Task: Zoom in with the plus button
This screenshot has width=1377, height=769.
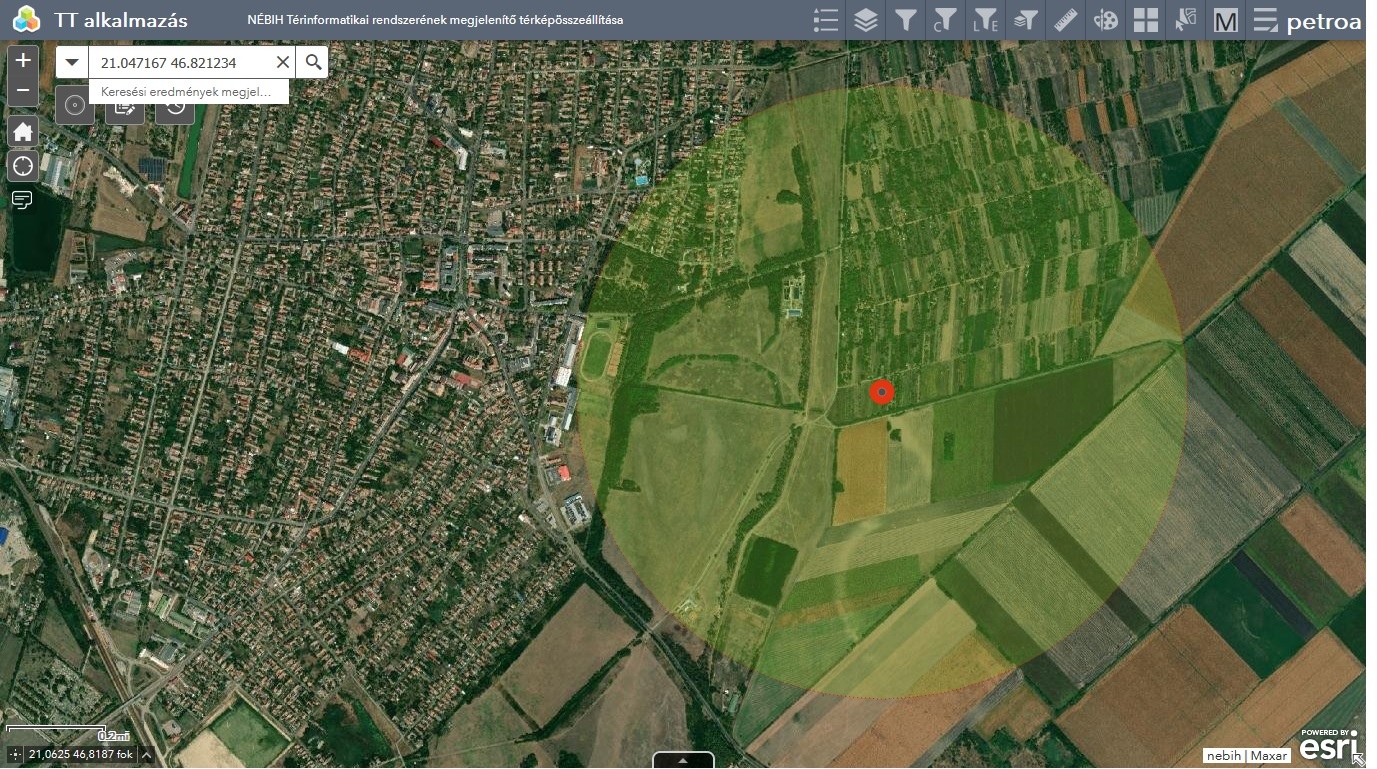Action: [23, 60]
